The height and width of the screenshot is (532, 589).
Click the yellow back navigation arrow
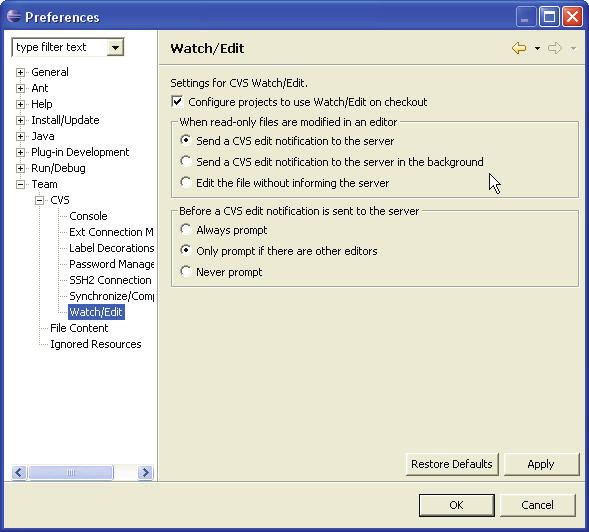click(x=519, y=48)
